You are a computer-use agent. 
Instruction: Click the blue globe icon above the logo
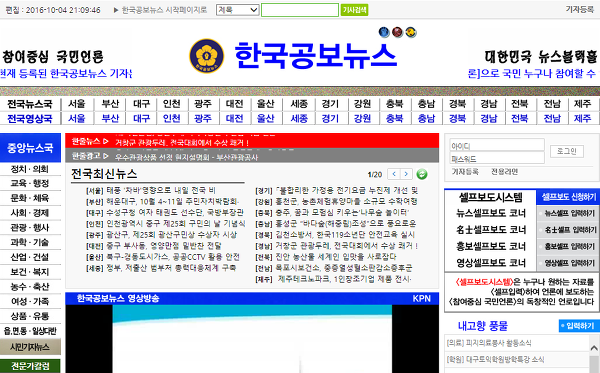pos(384,32)
